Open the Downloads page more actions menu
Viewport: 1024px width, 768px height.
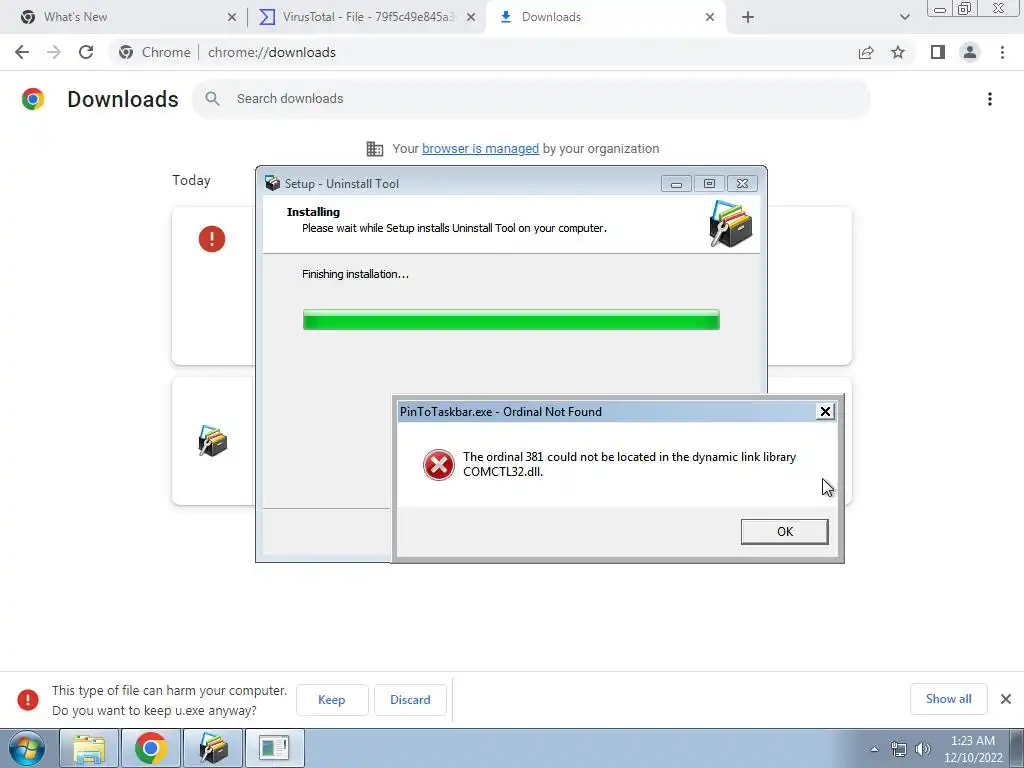pos(990,99)
